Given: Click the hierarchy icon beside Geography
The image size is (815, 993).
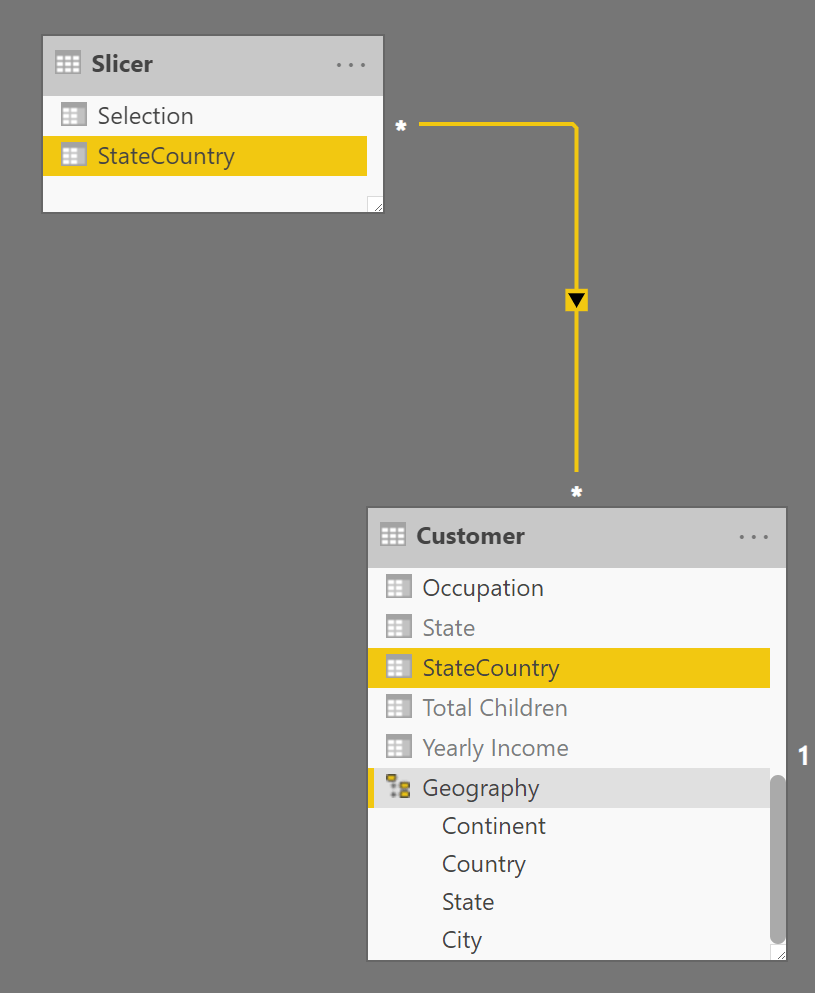Looking at the screenshot, I should click(x=398, y=787).
